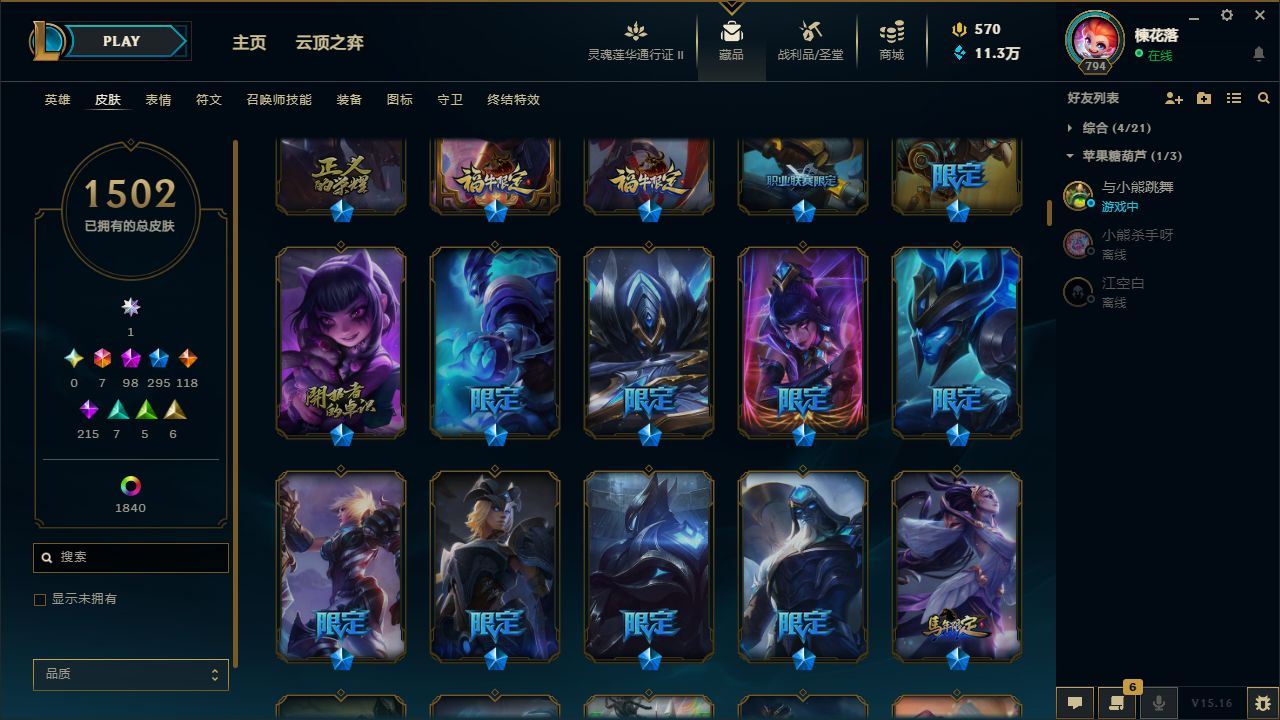Open the chat bubble icon
The width and height of the screenshot is (1280, 720).
1074,703
